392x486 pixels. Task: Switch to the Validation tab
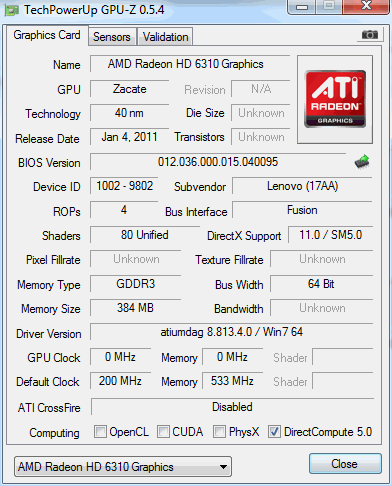(165, 37)
